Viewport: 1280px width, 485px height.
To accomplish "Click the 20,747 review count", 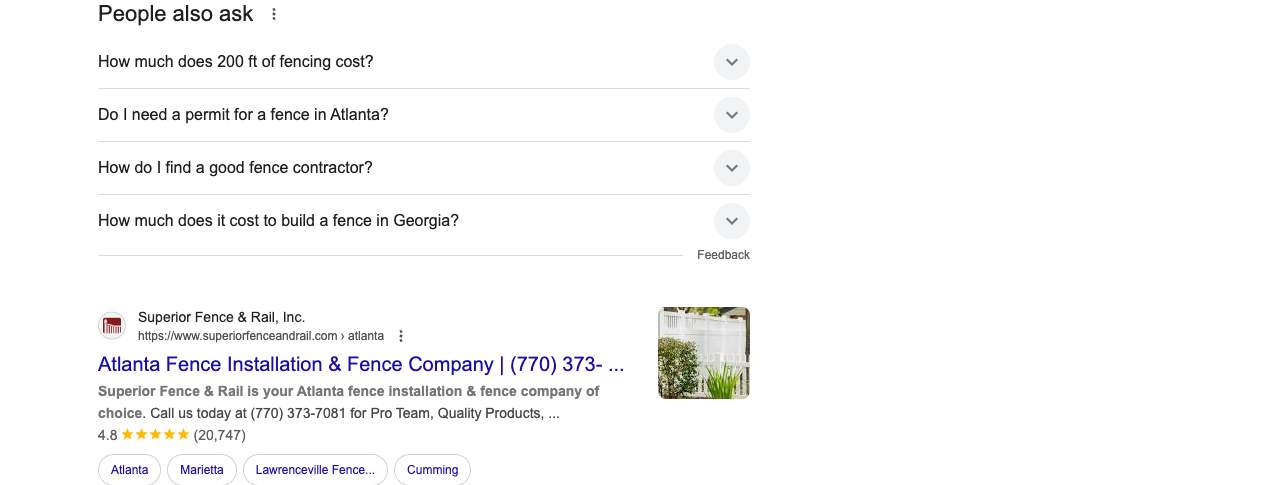I will pyautogui.click(x=219, y=435).
